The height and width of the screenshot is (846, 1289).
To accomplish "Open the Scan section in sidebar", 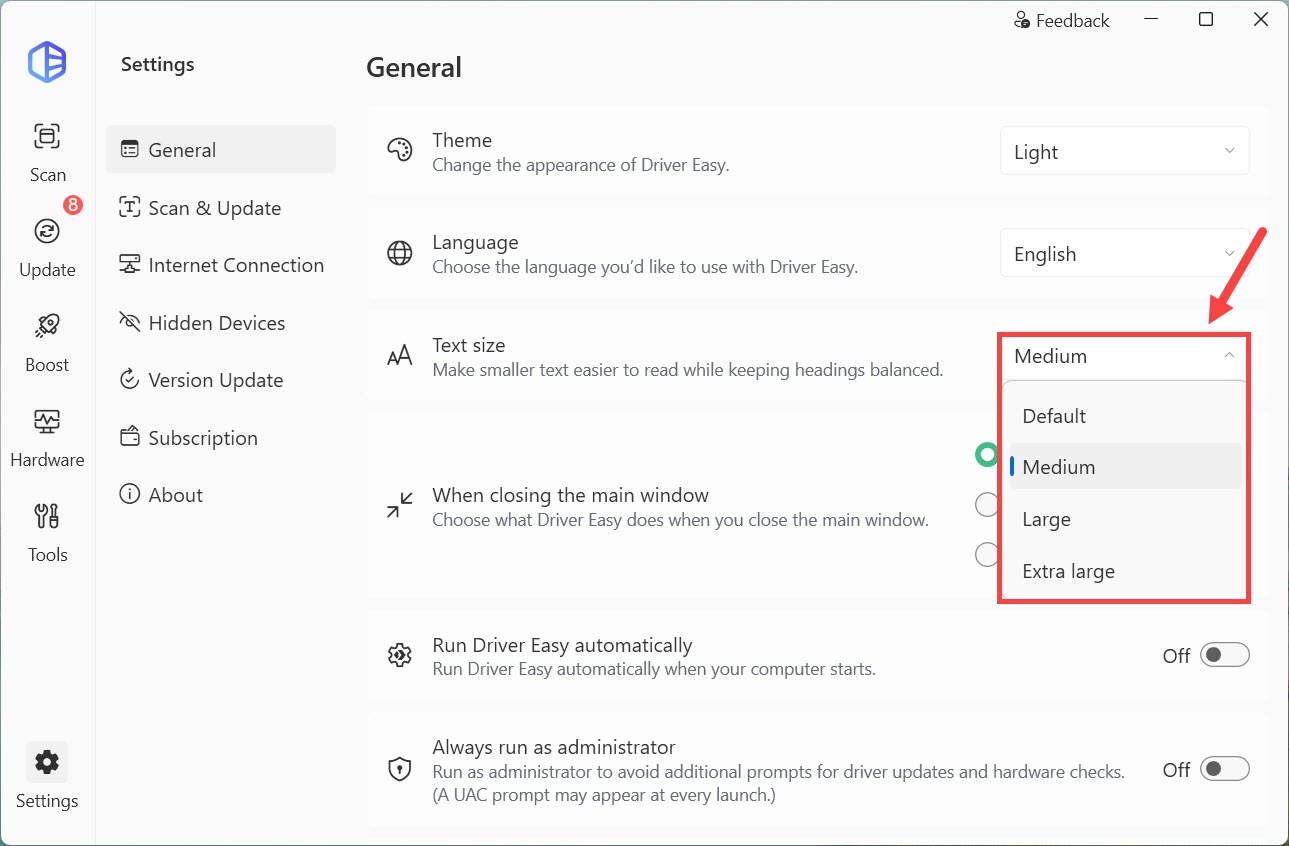I will click(x=47, y=152).
